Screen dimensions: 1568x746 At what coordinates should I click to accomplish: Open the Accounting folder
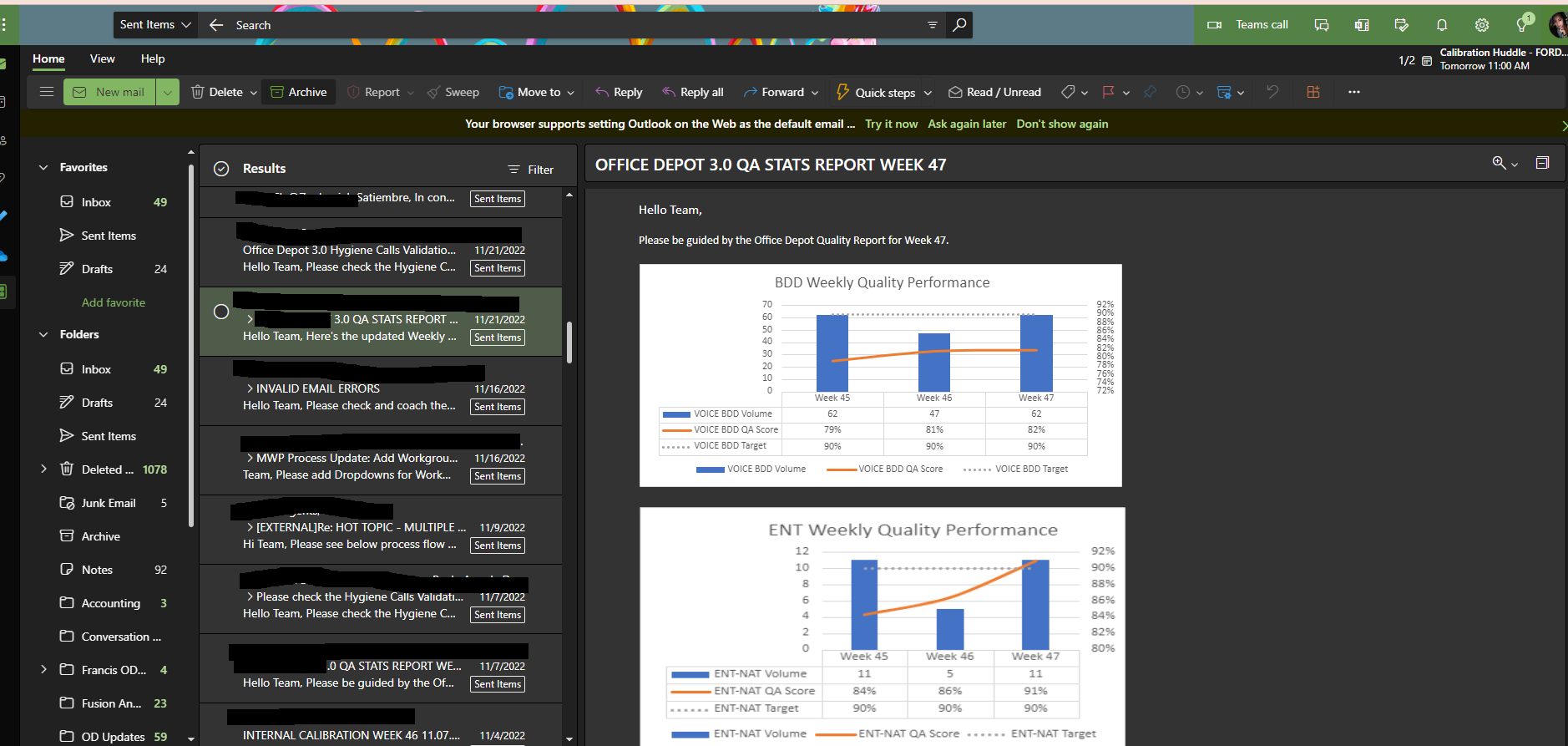pyautogui.click(x=109, y=603)
